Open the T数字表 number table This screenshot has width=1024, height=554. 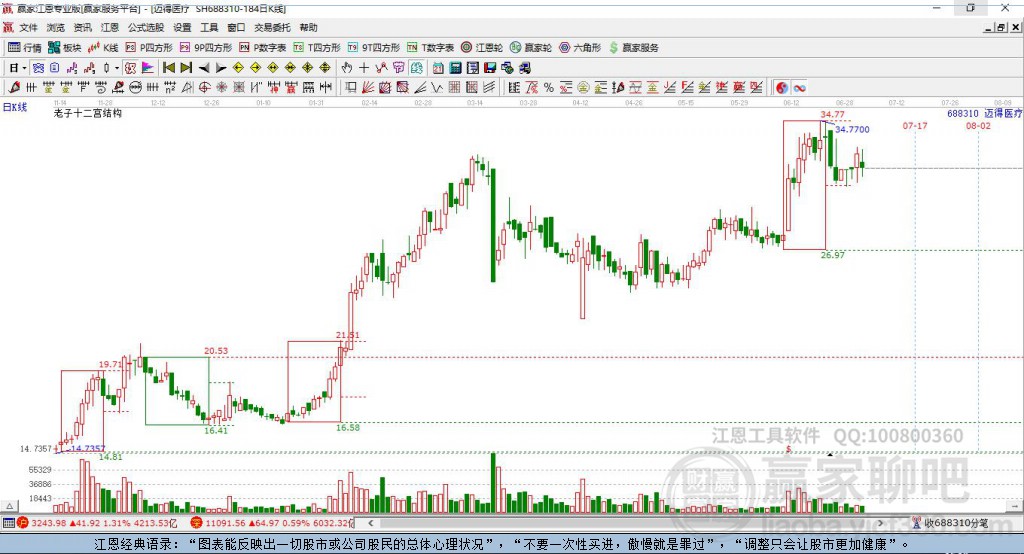(x=430, y=48)
